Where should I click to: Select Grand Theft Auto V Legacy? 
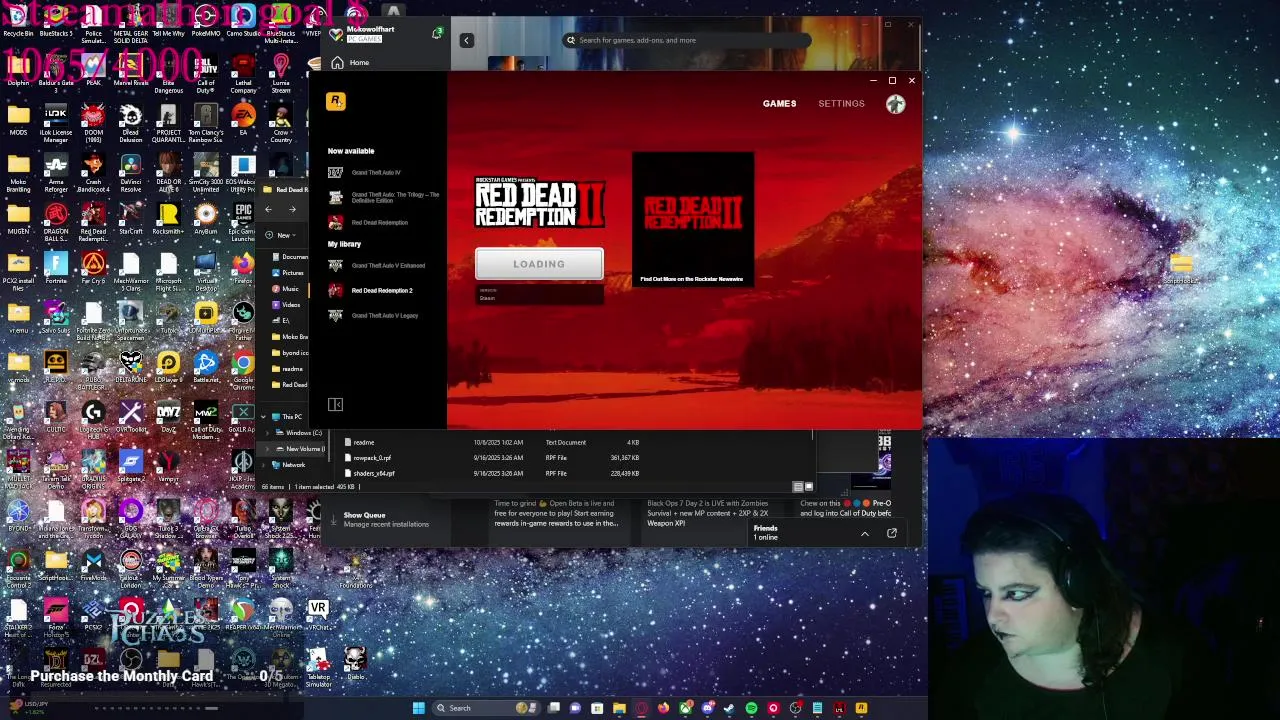coord(375,316)
